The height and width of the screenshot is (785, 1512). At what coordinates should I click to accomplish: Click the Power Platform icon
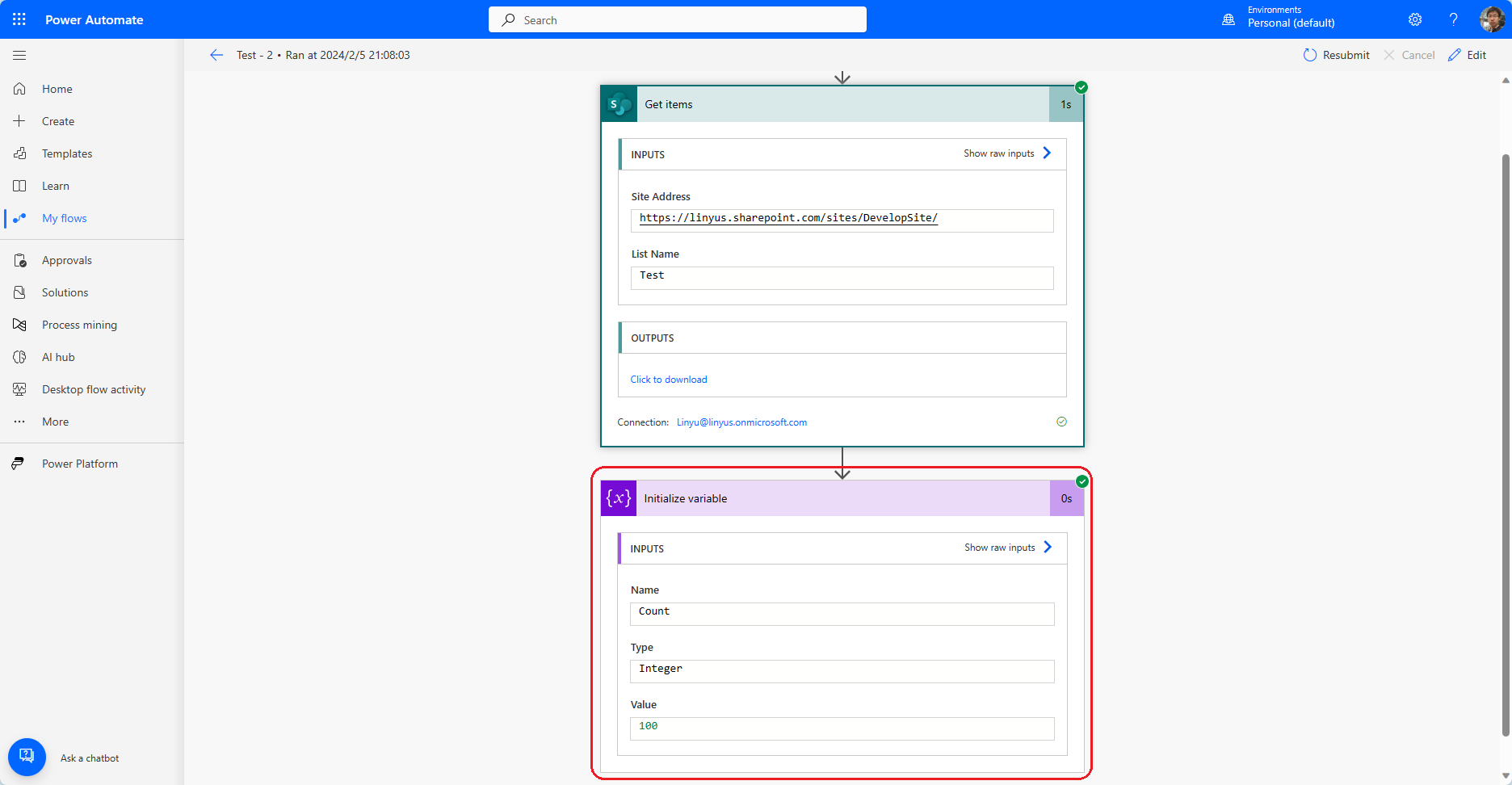(18, 464)
